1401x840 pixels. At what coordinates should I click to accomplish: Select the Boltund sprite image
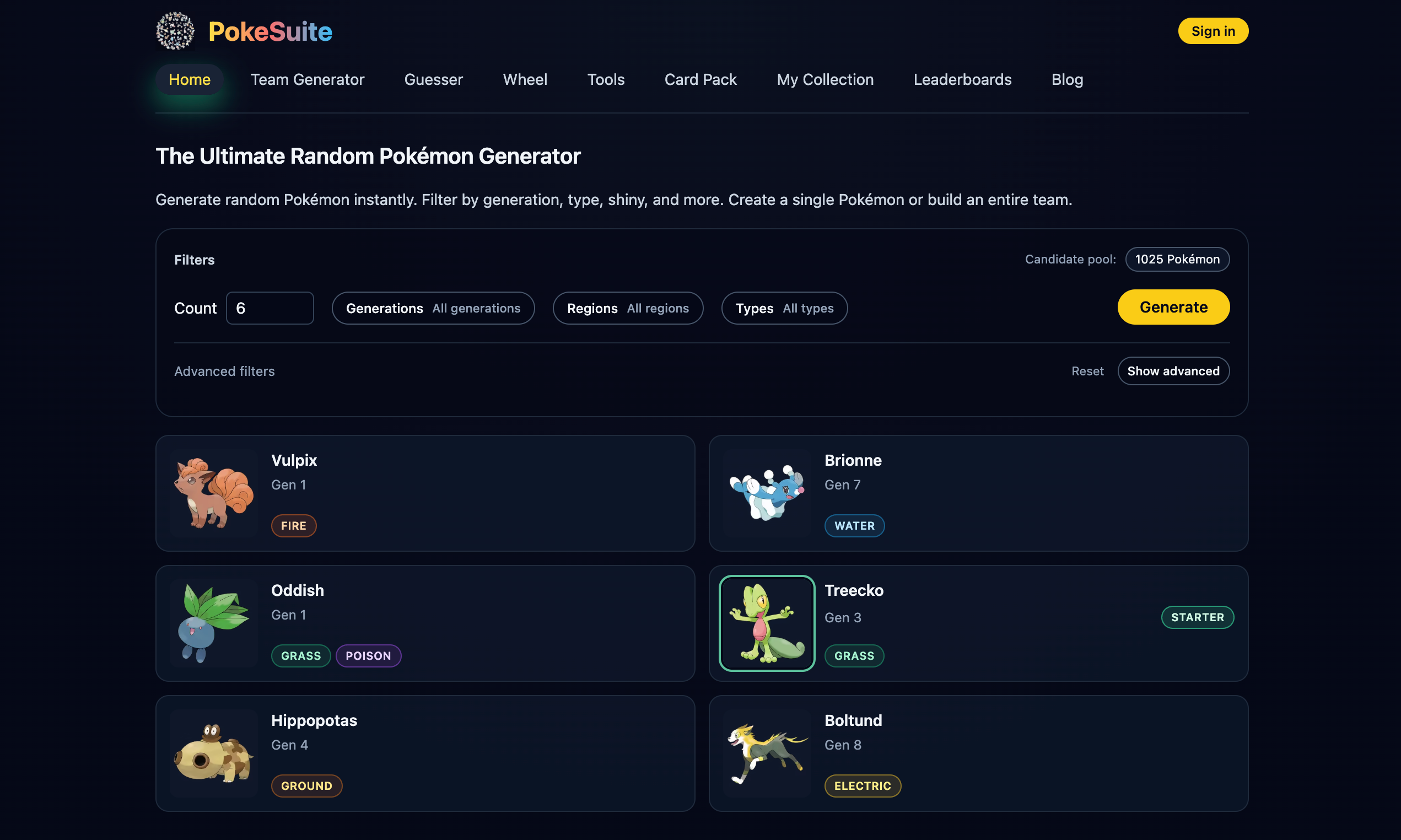(x=767, y=753)
